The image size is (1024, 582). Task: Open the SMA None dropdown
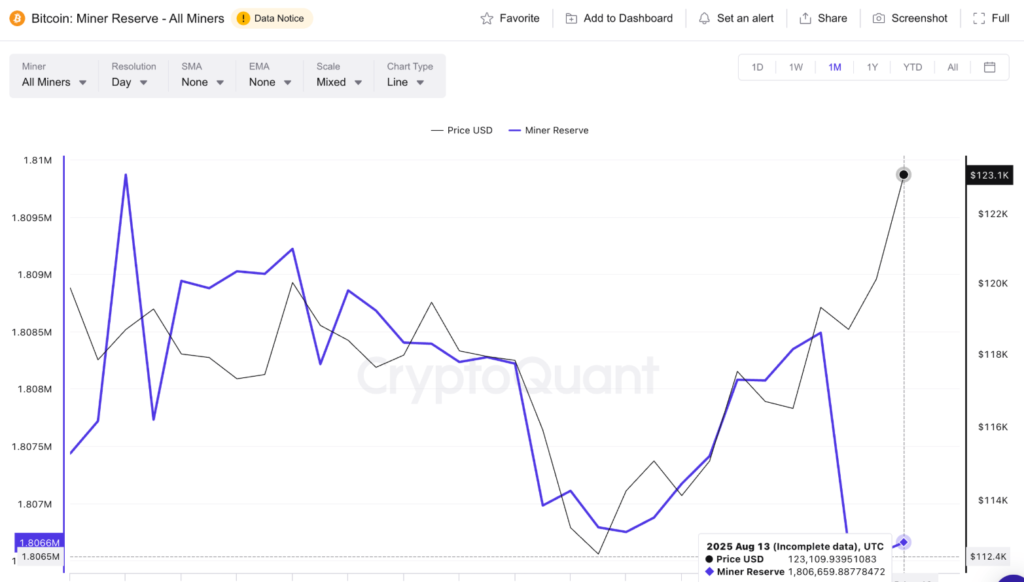coord(201,82)
